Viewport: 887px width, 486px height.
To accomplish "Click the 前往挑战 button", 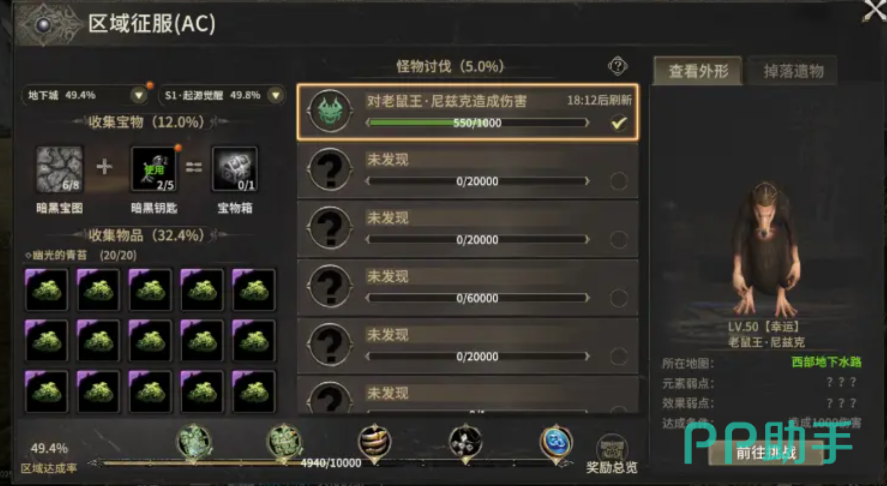I will (765, 453).
